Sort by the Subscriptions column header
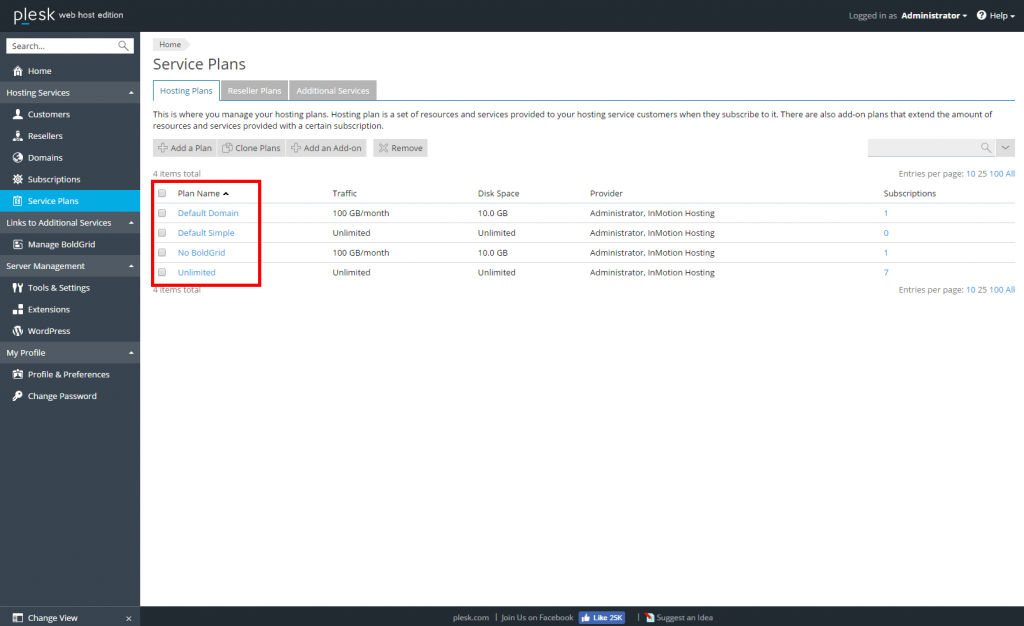This screenshot has width=1024, height=626. pyautogui.click(x=909, y=193)
